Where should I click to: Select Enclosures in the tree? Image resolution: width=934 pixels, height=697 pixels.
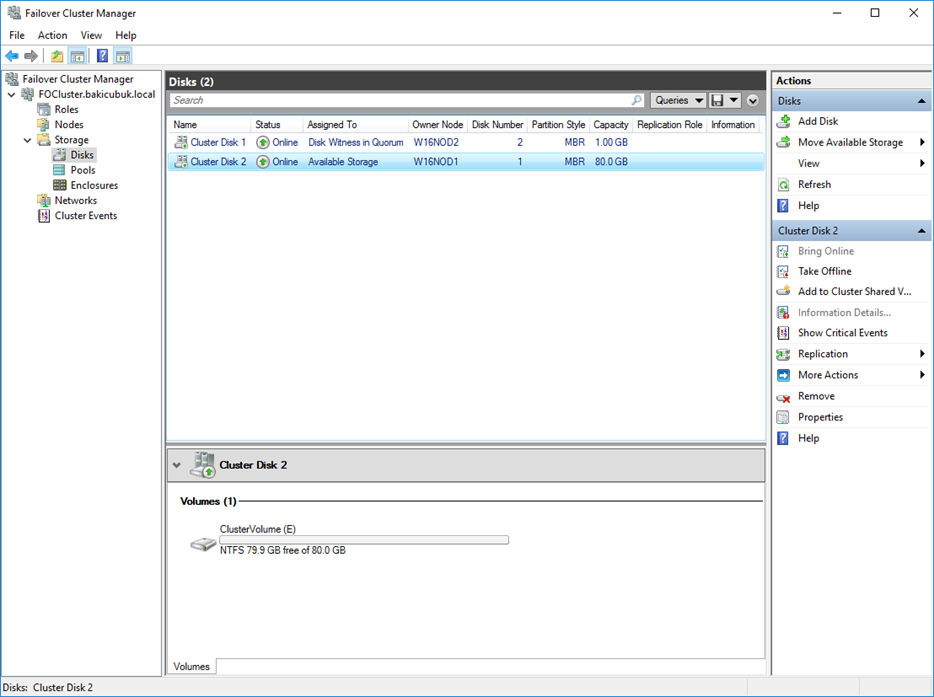[94, 185]
